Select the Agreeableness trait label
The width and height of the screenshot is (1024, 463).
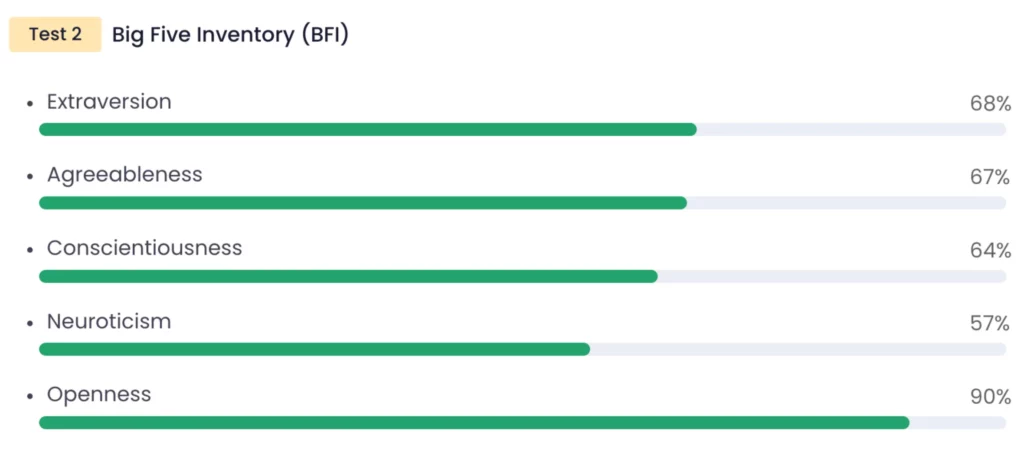point(124,175)
